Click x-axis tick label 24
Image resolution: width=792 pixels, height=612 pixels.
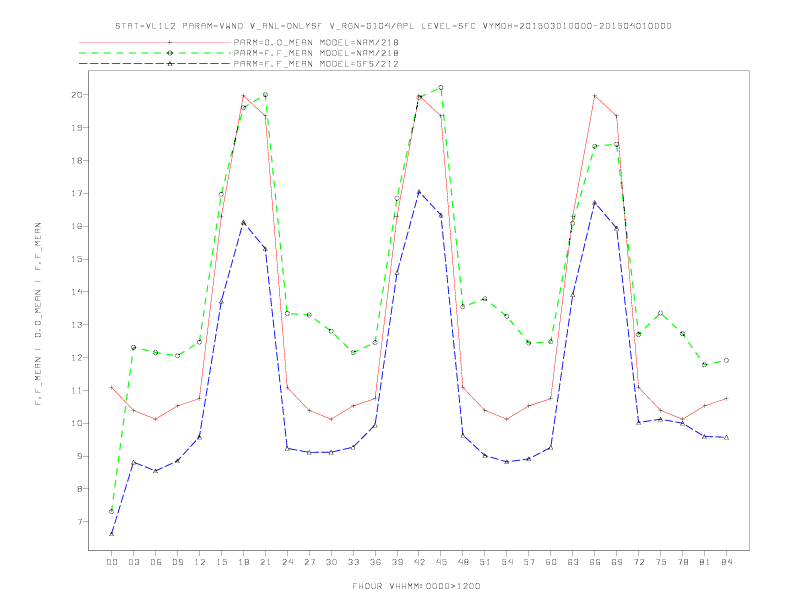287,562
